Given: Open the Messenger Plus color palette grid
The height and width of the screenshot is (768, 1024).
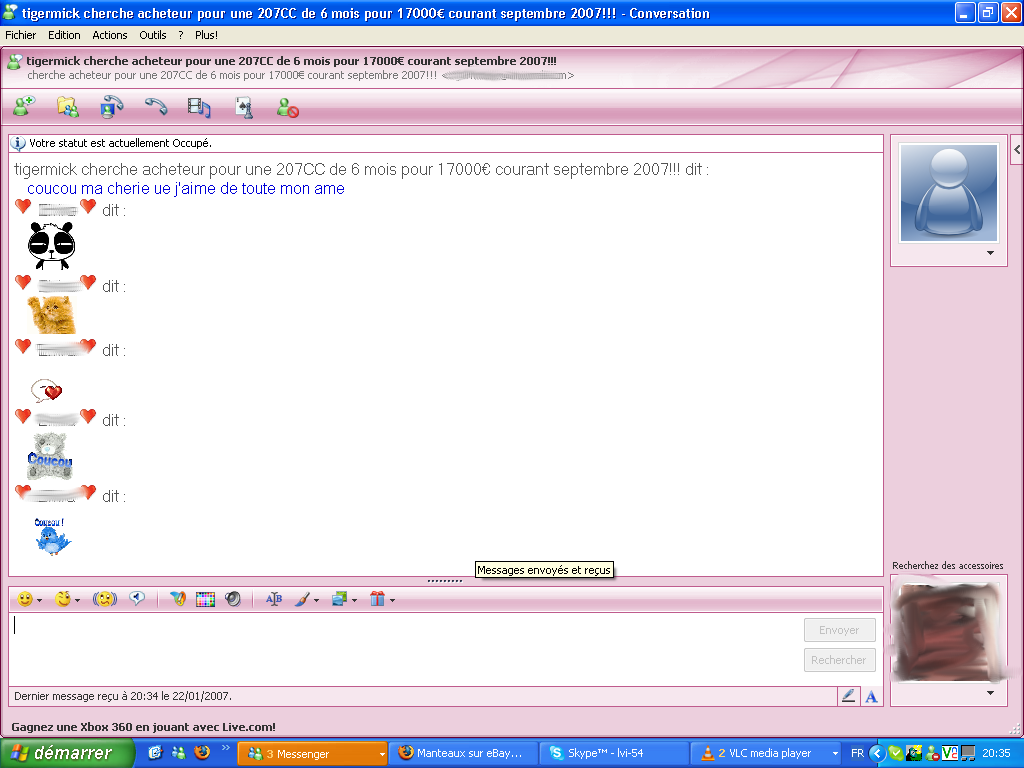Looking at the screenshot, I should (206, 599).
